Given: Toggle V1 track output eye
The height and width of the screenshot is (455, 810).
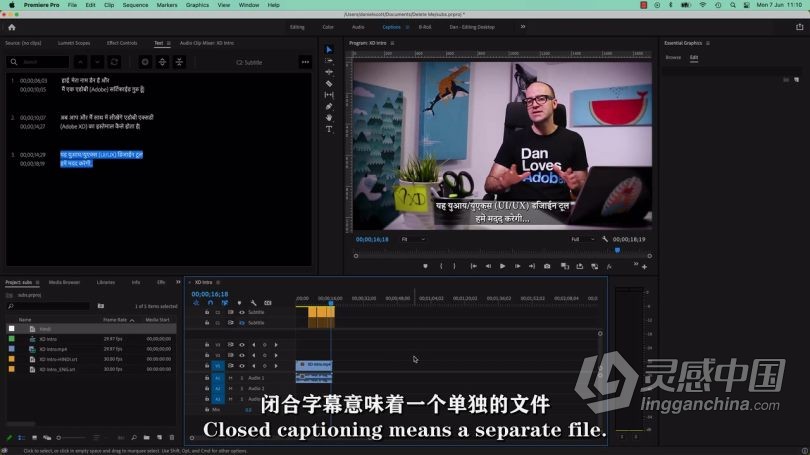Looking at the screenshot, I should click(242, 366).
